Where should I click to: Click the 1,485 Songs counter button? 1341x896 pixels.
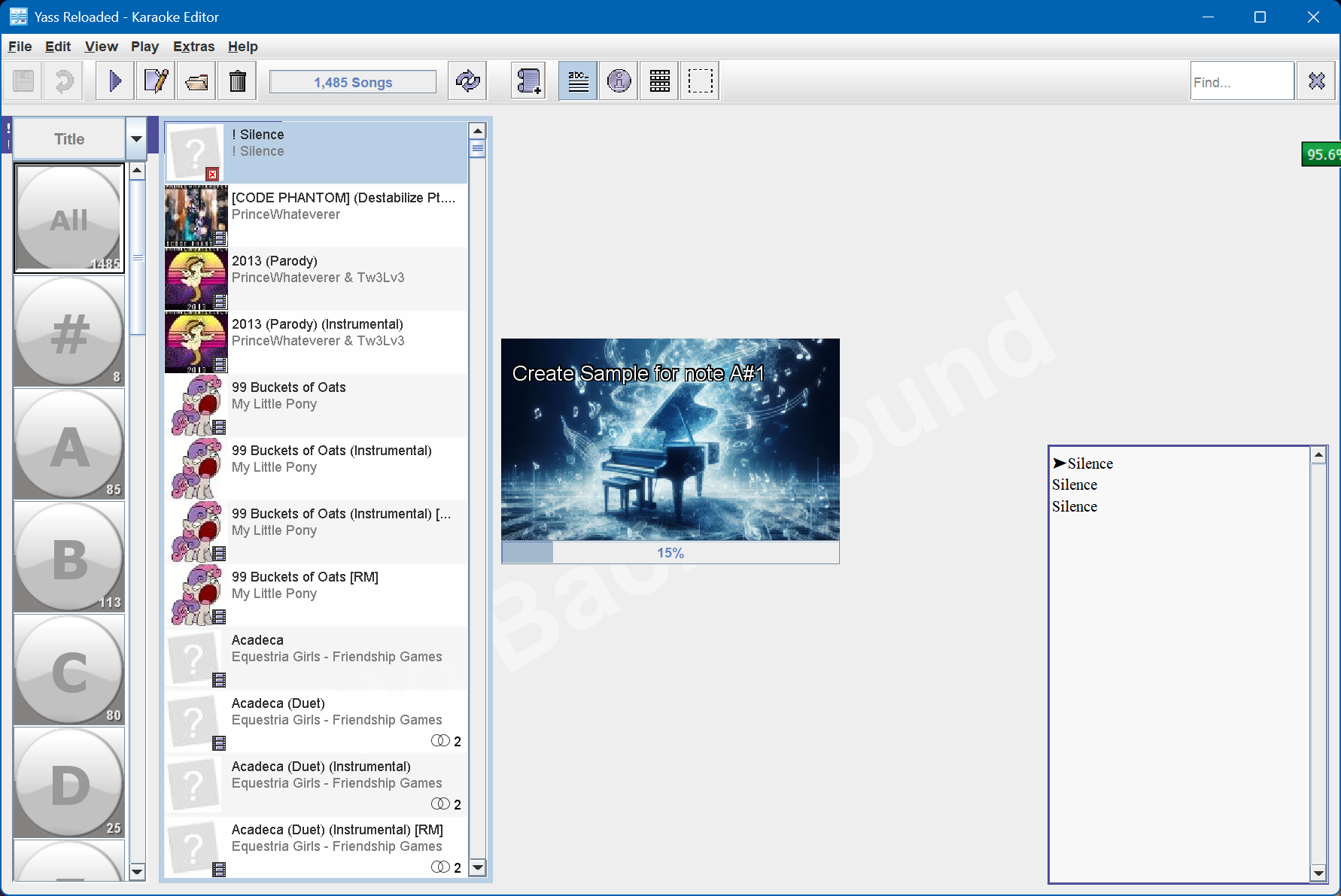pos(351,81)
